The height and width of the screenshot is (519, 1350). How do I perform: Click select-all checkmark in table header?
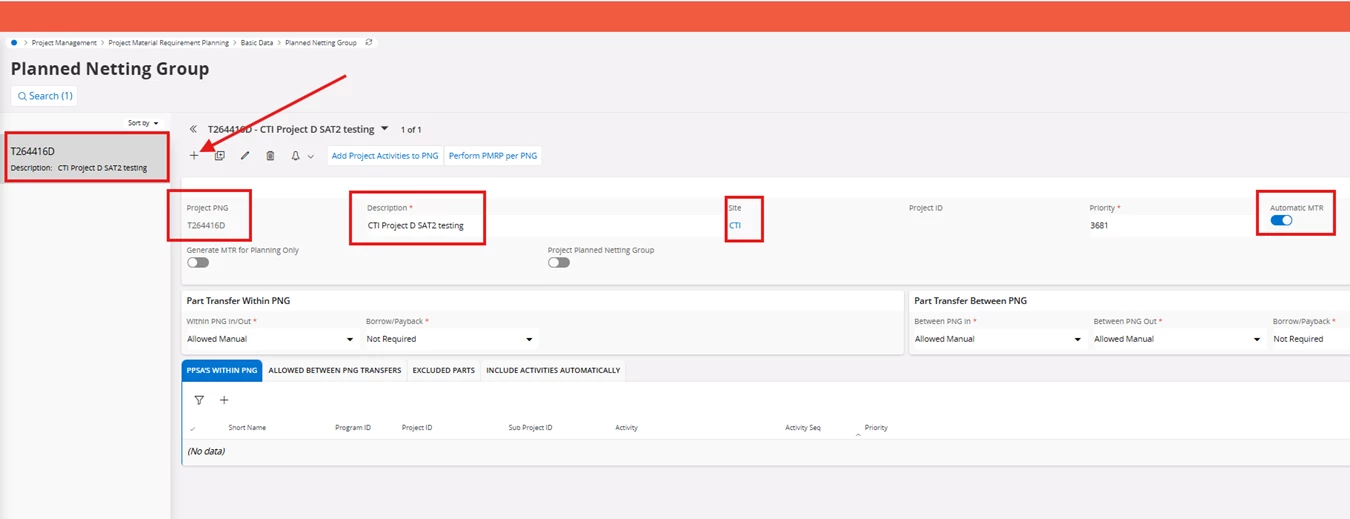(193, 428)
